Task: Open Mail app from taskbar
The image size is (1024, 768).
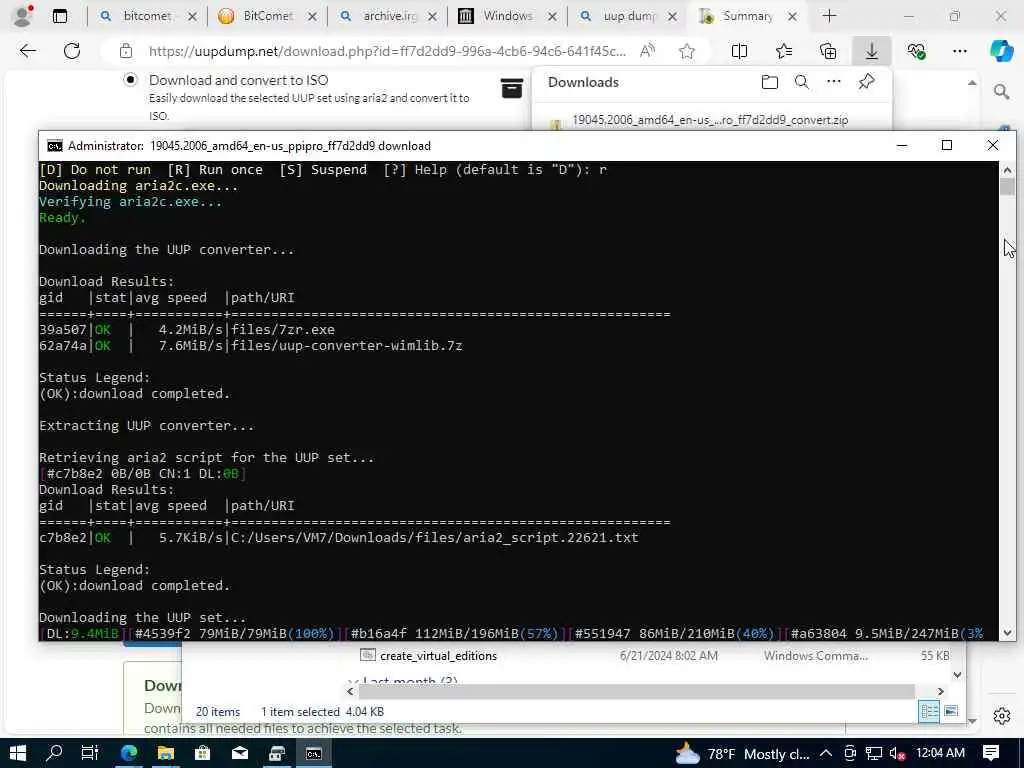Action: pos(240,754)
